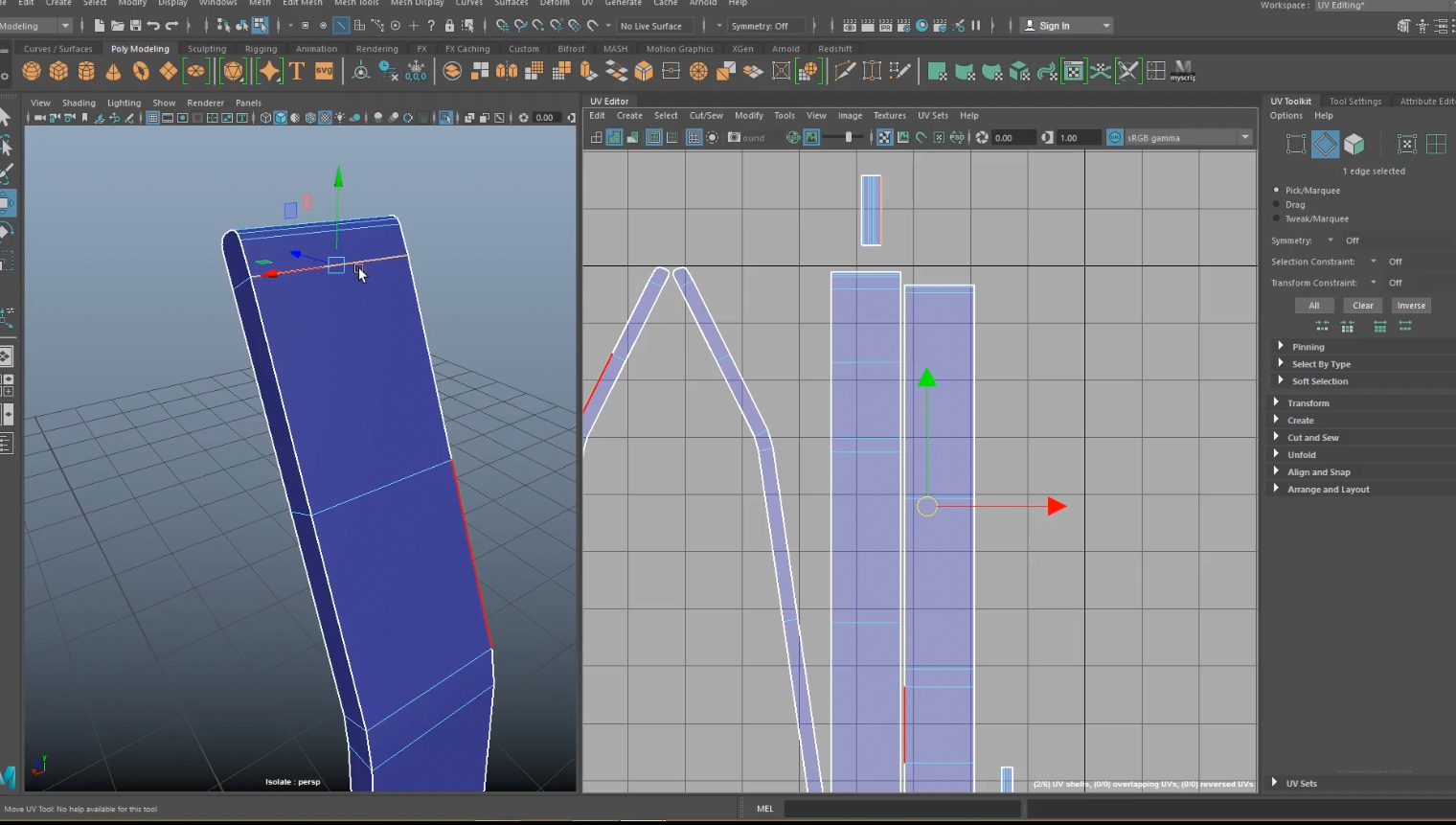Viewport: 1456px width, 825px height.
Task: Select the Tweak/Marquee radio option
Action: point(1277,218)
